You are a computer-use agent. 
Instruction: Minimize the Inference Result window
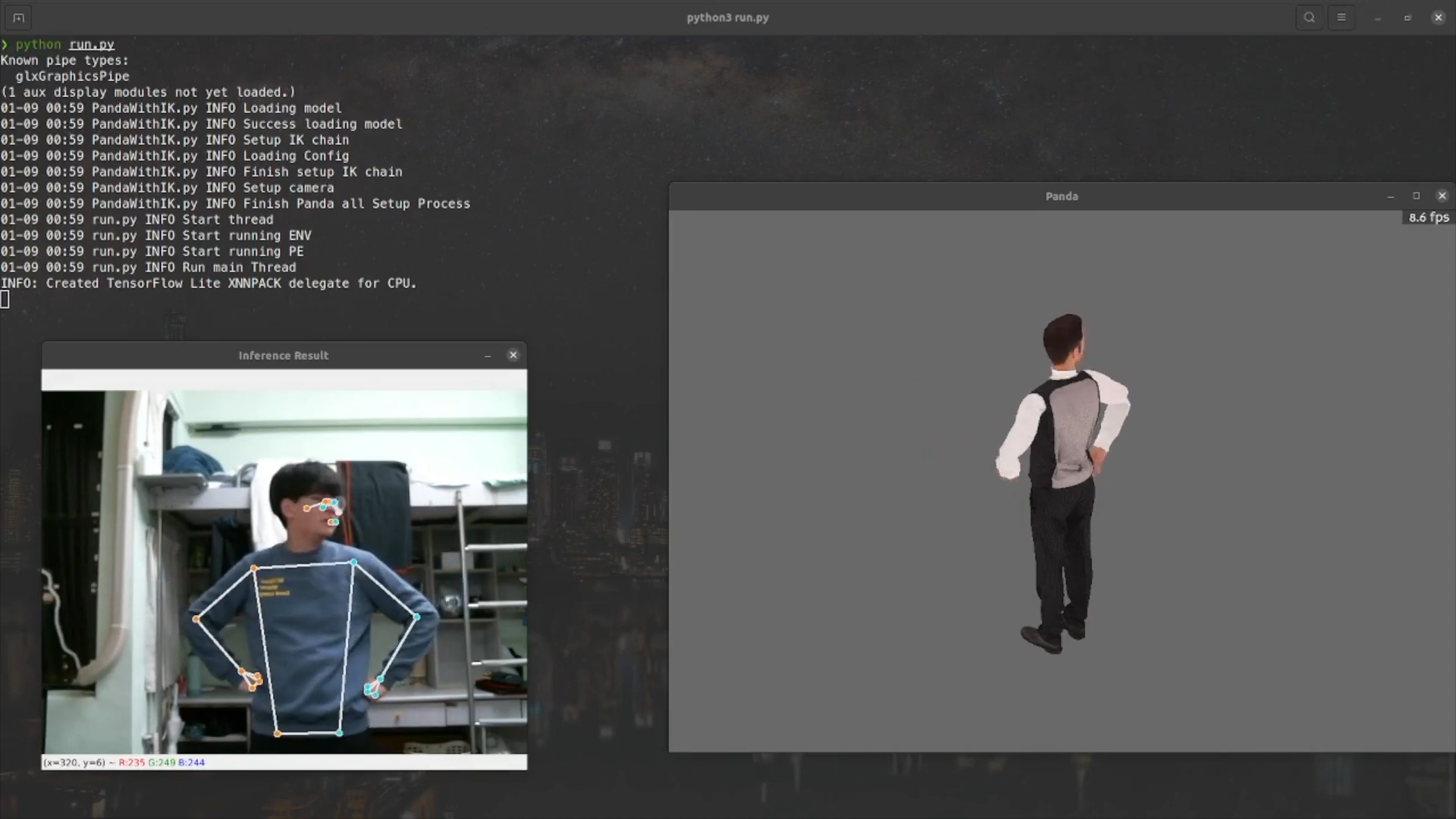(488, 356)
